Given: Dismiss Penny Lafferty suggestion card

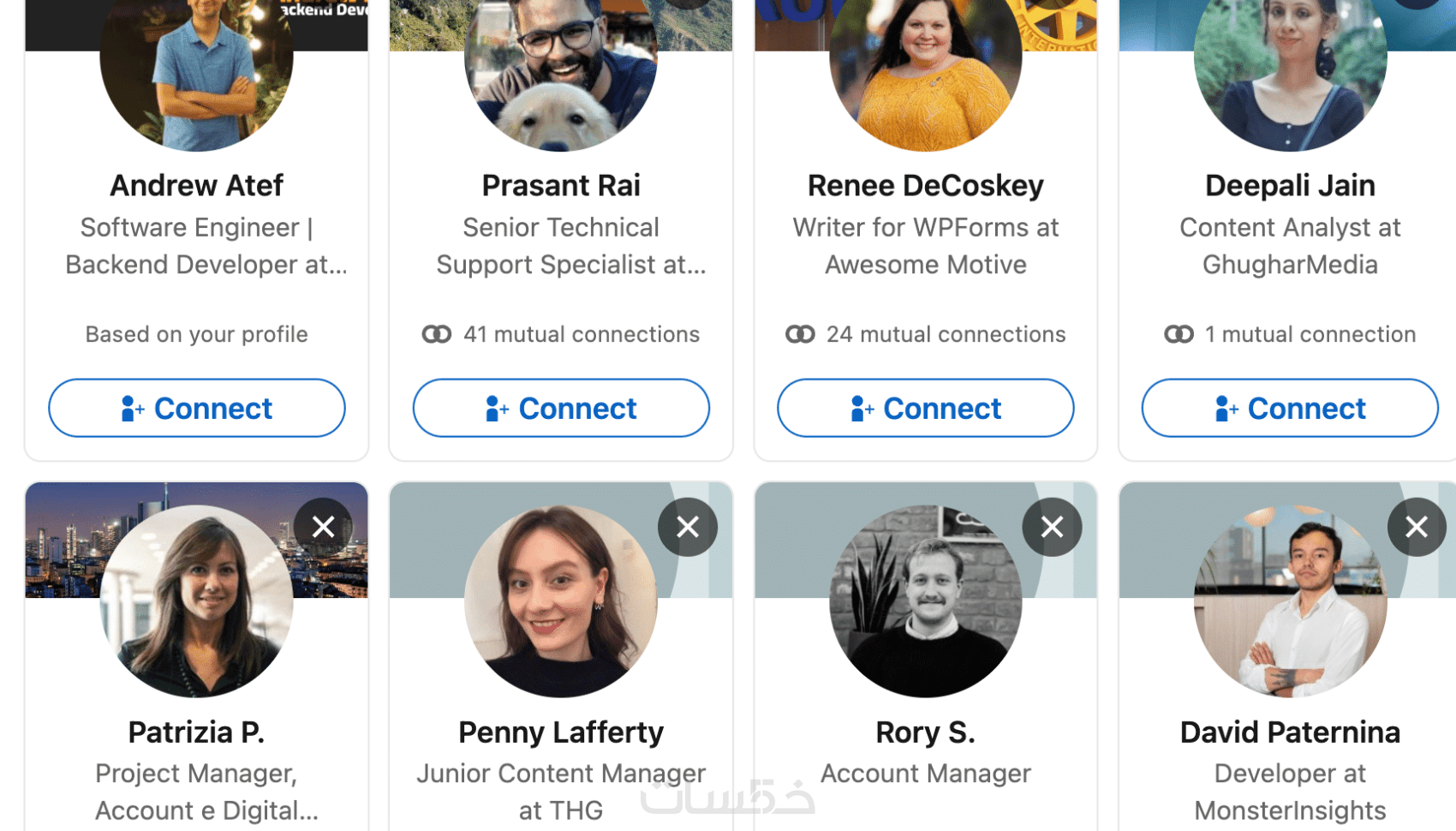Looking at the screenshot, I should [x=688, y=527].
